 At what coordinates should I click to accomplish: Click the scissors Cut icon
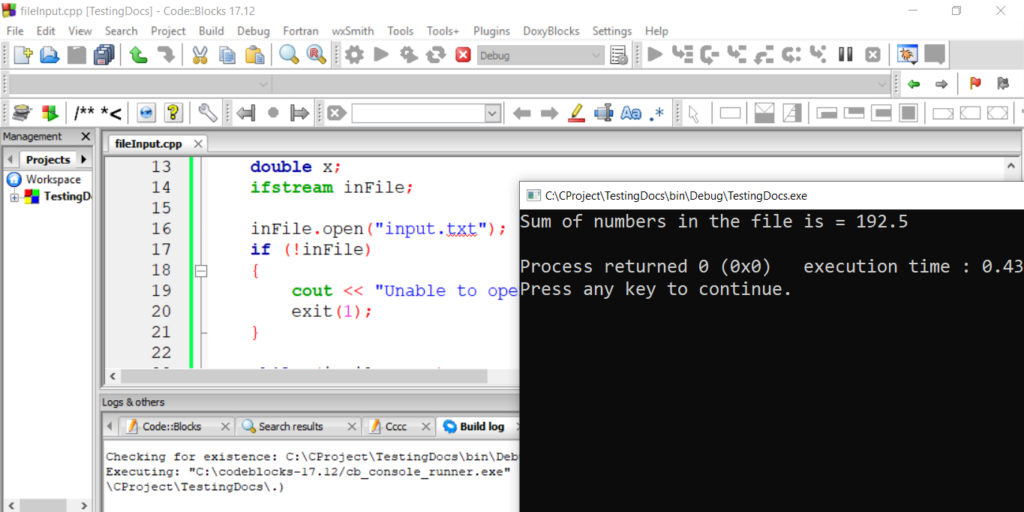[199, 55]
